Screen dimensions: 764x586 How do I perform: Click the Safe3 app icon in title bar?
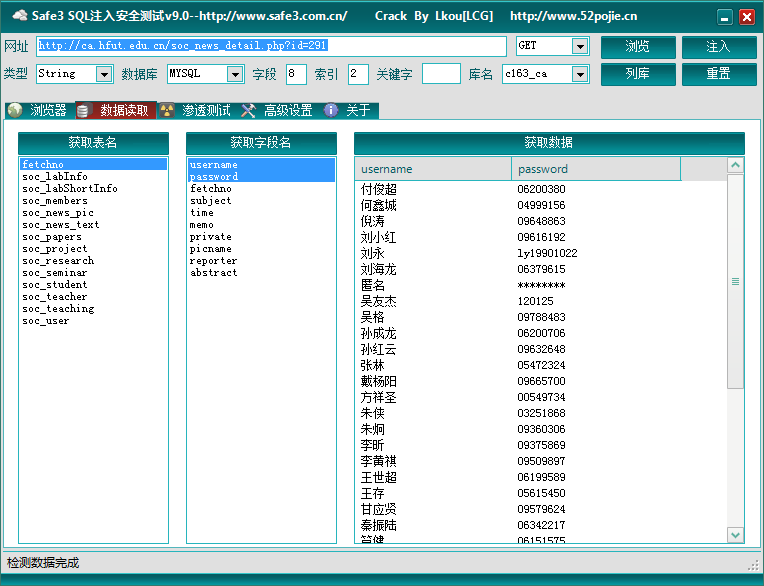click(19, 16)
